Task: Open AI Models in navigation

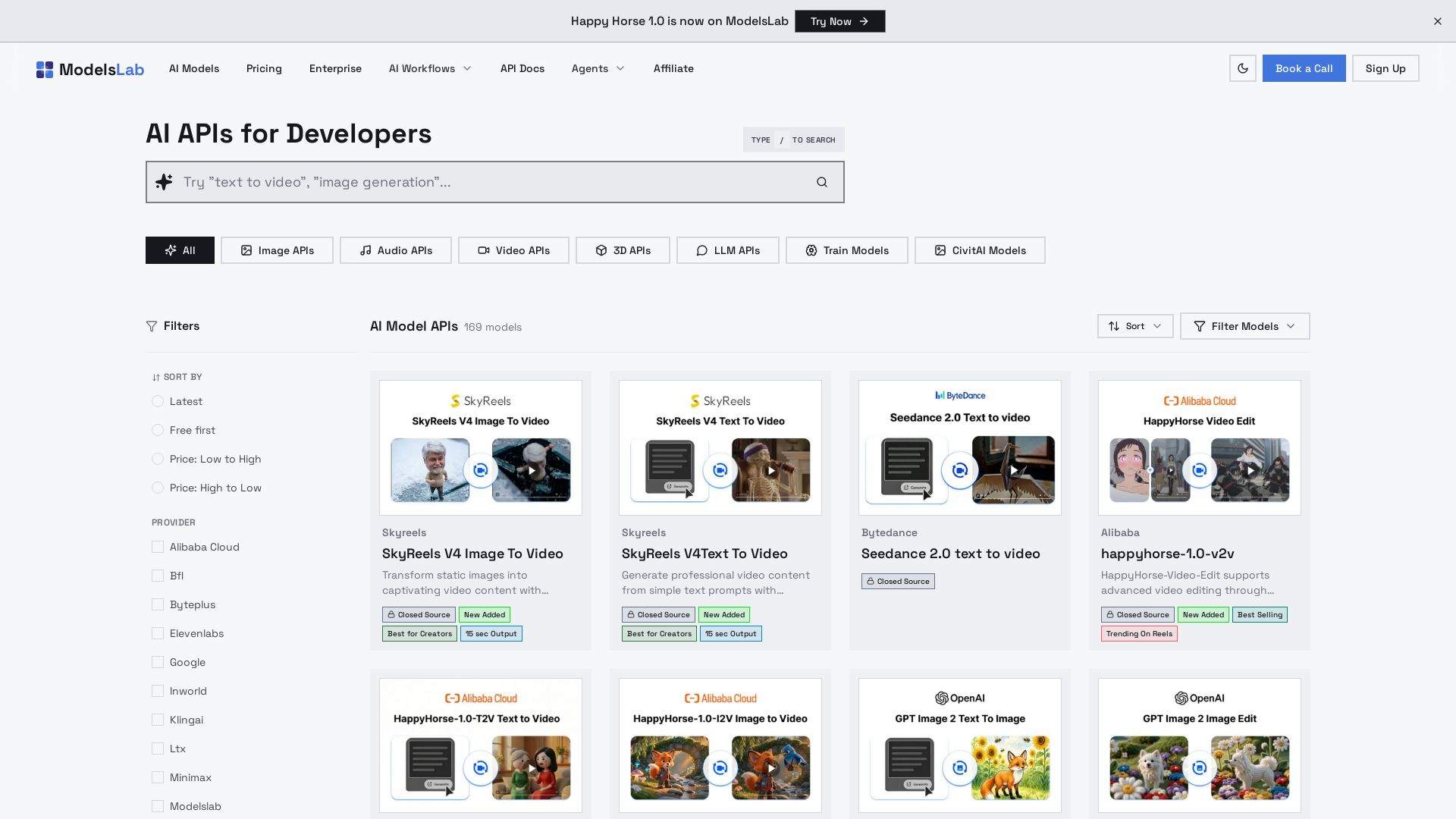Action: pos(194,68)
